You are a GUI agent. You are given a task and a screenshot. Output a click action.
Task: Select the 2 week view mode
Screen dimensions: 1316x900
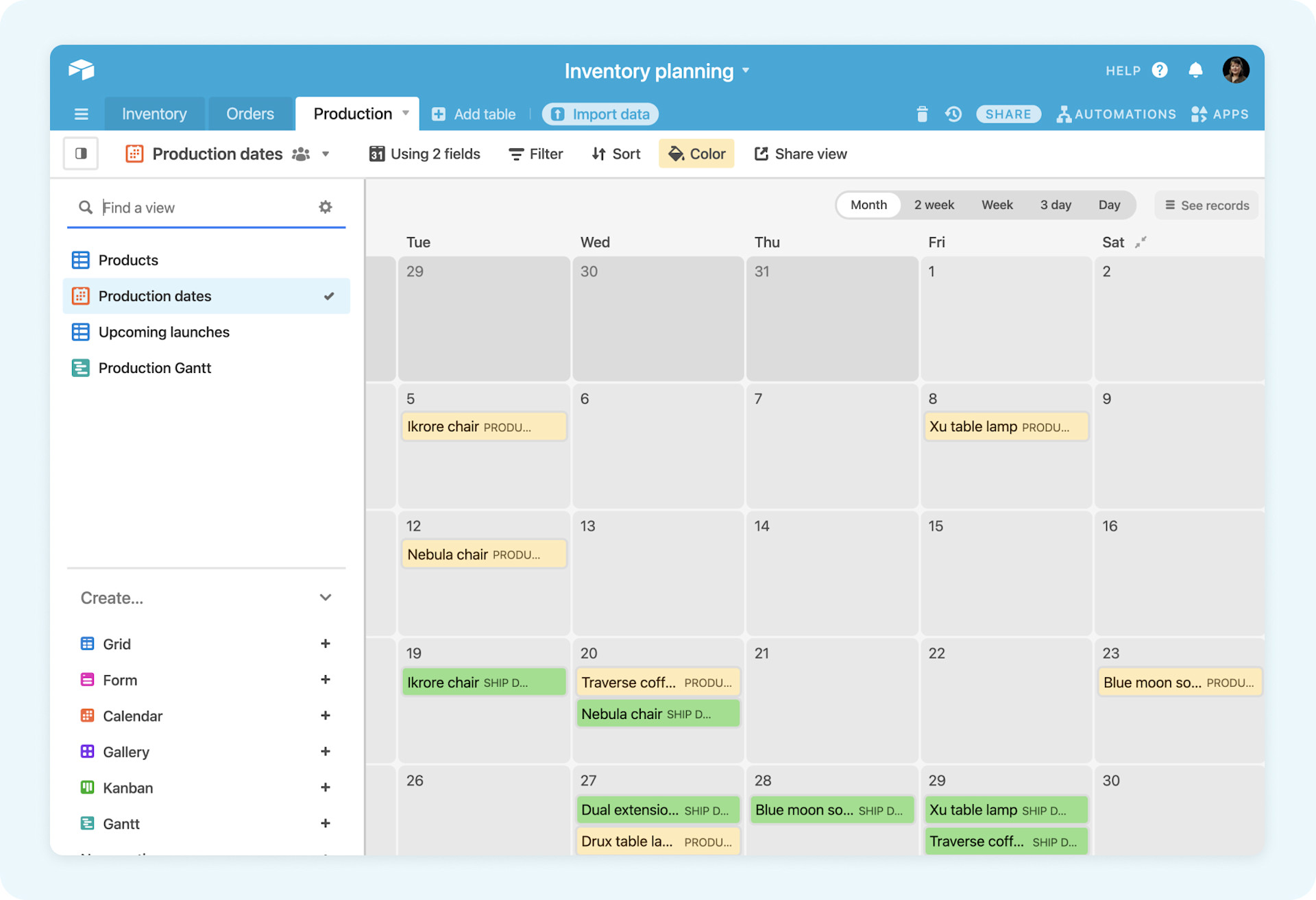point(934,204)
